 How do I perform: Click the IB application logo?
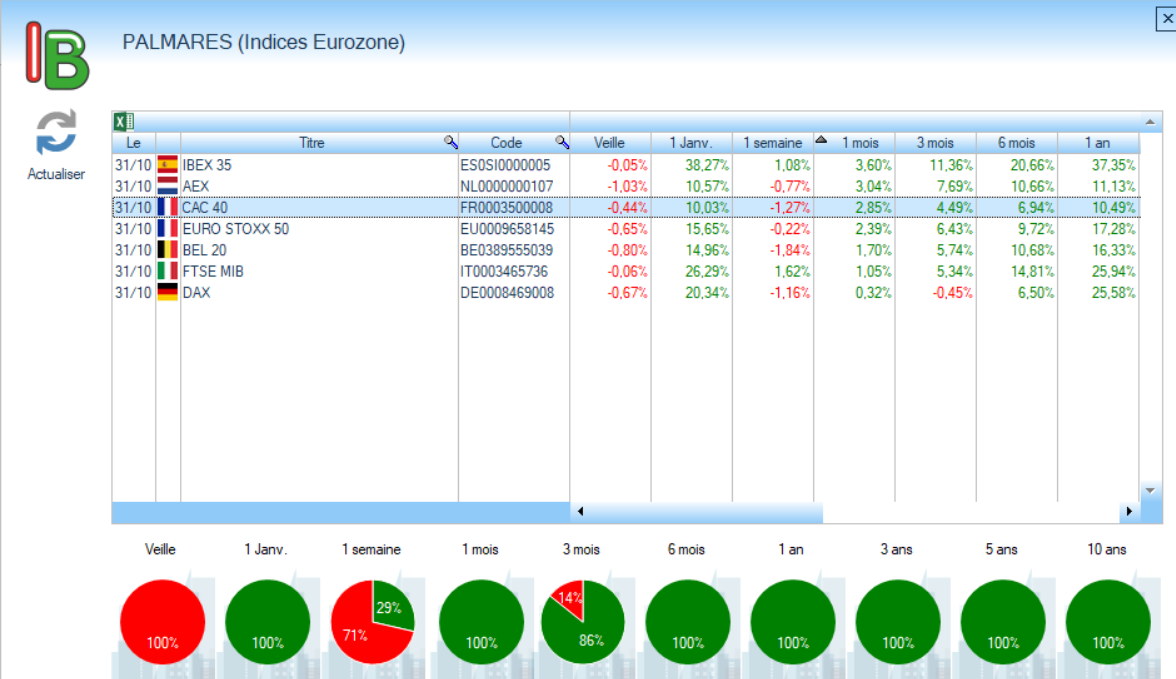point(57,56)
